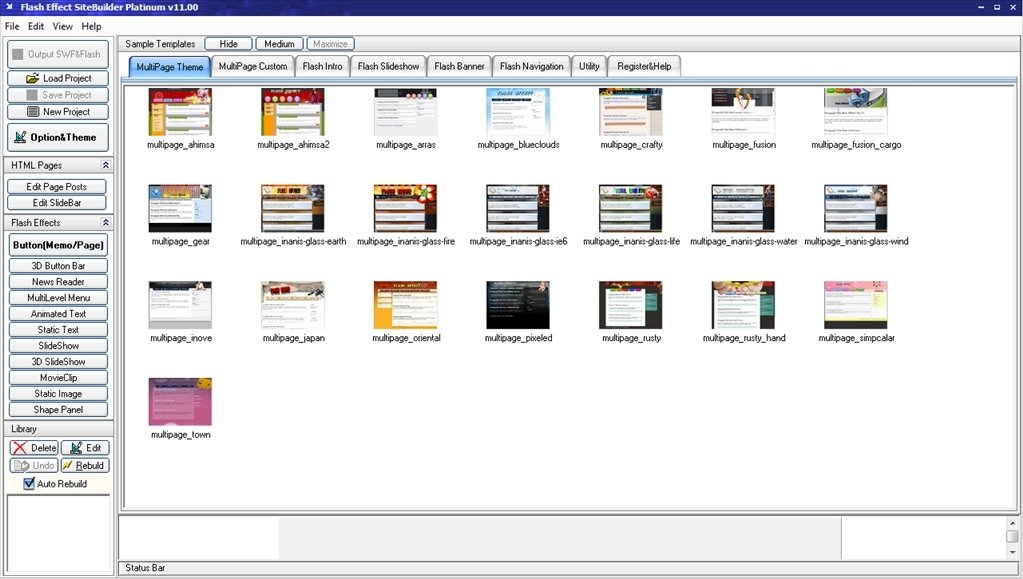
Task: Choose the multipage_arras template thumbnail
Action: pyautogui.click(x=405, y=112)
